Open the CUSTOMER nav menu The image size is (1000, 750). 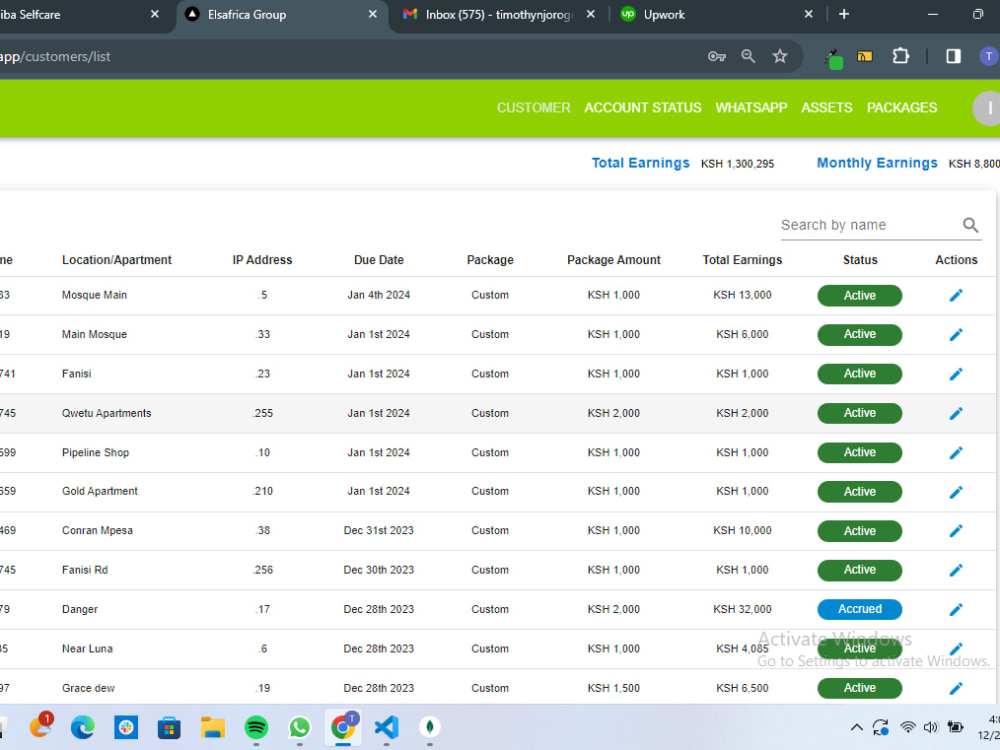tap(534, 108)
